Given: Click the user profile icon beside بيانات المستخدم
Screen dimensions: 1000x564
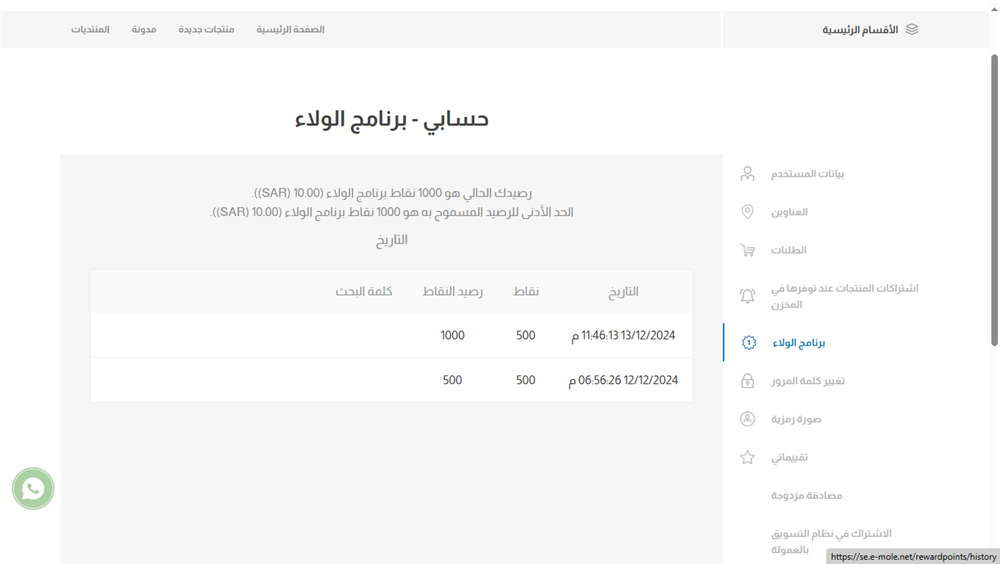Looking at the screenshot, I should tap(747, 174).
